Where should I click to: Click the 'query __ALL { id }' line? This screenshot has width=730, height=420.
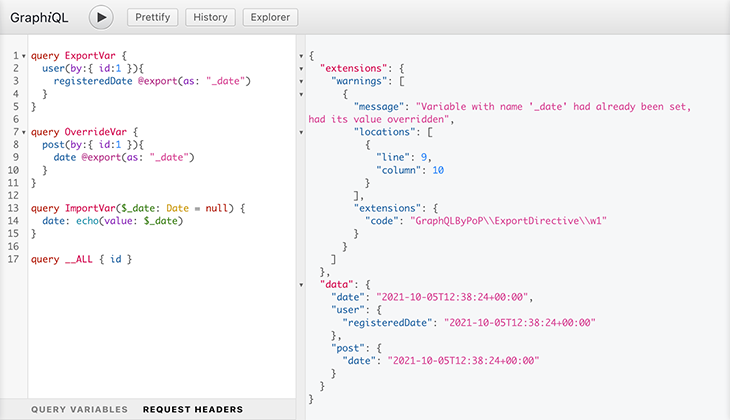[81, 259]
